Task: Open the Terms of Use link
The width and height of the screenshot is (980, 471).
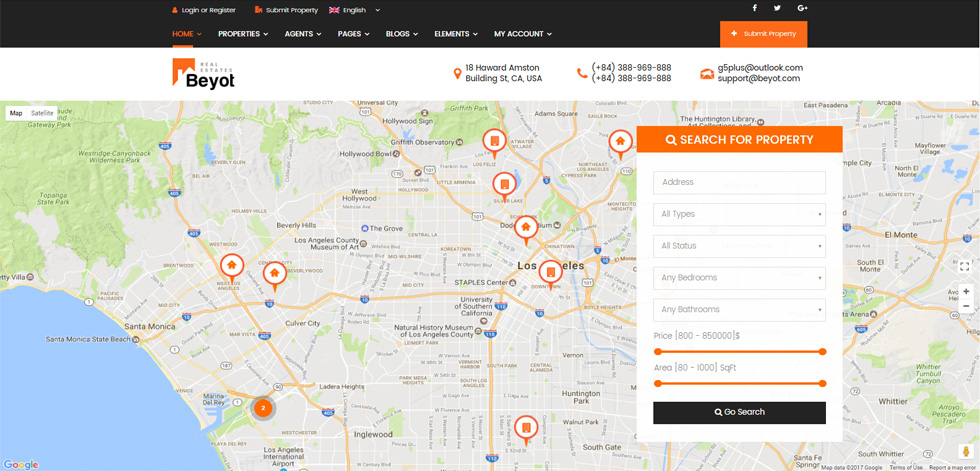Action: [x=906, y=467]
